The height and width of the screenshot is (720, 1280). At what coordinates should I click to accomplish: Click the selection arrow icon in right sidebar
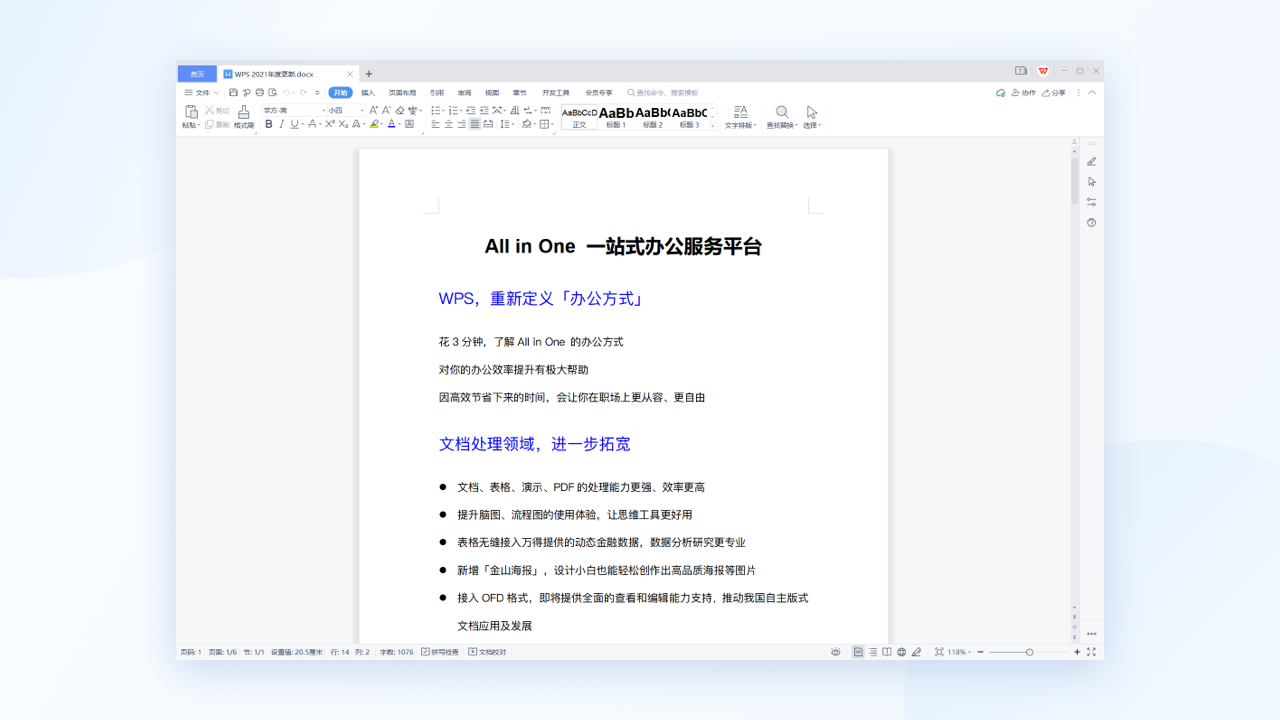click(x=1091, y=182)
